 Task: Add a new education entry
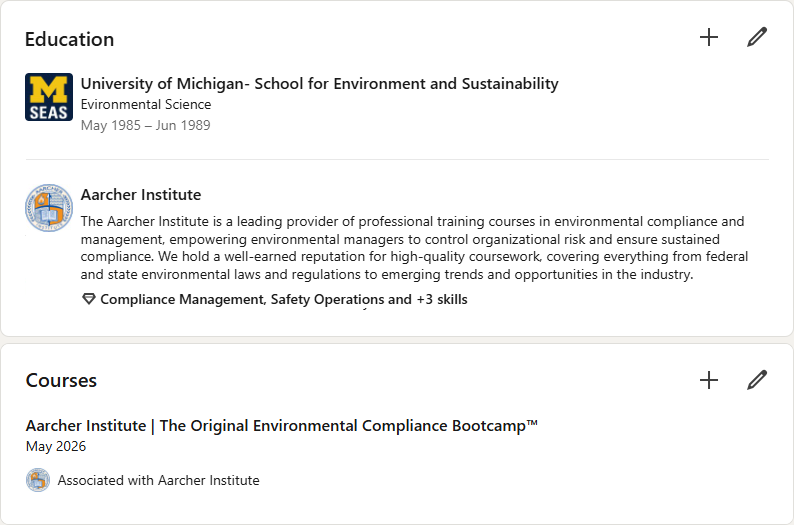(x=709, y=38)
